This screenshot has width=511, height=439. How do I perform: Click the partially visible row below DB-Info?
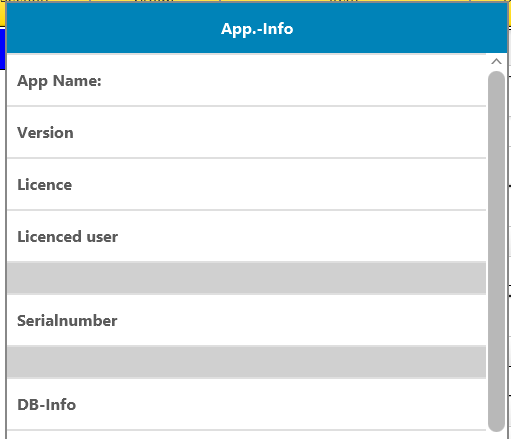[x=246, y=435]
